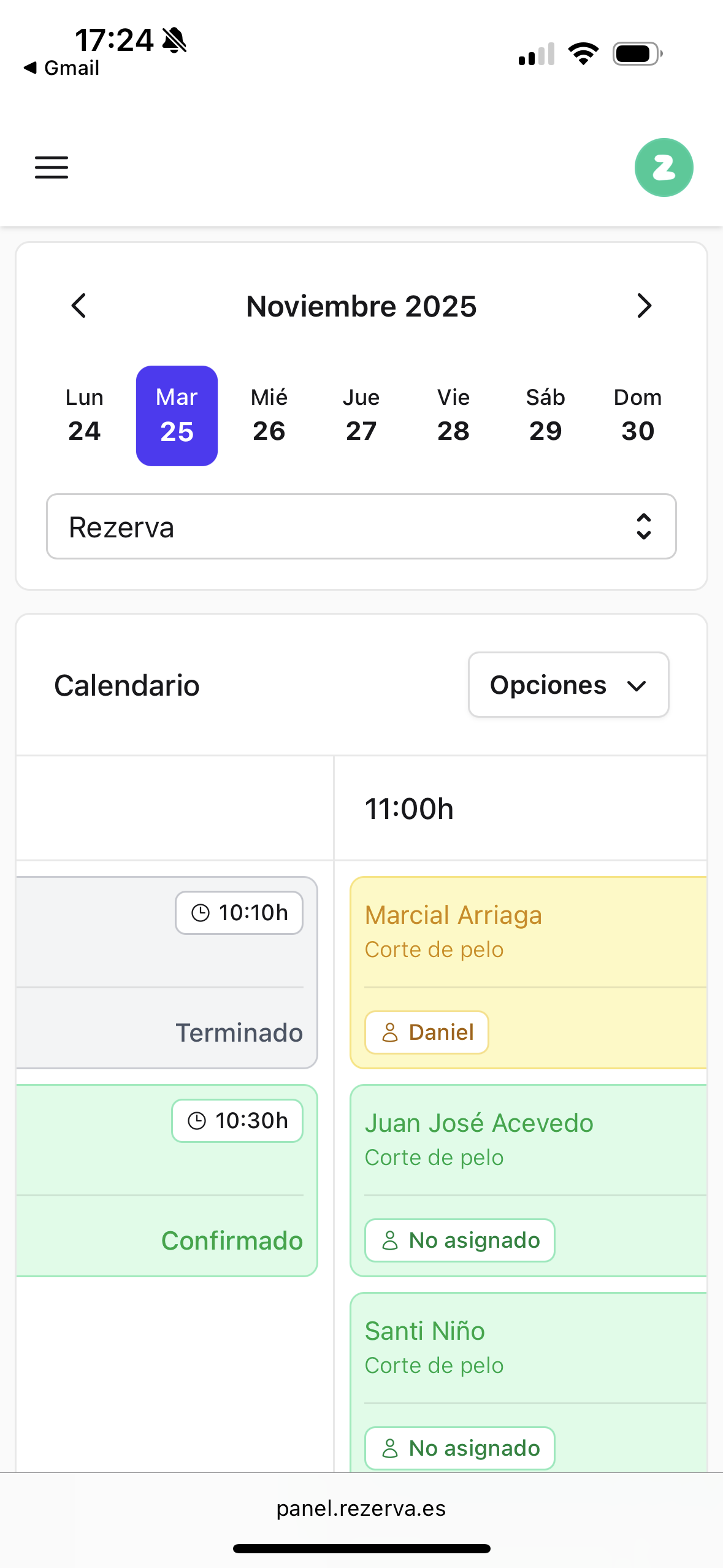Click the Opciones chevron arrow
723x1568 pixels.
tap(637, 686)
